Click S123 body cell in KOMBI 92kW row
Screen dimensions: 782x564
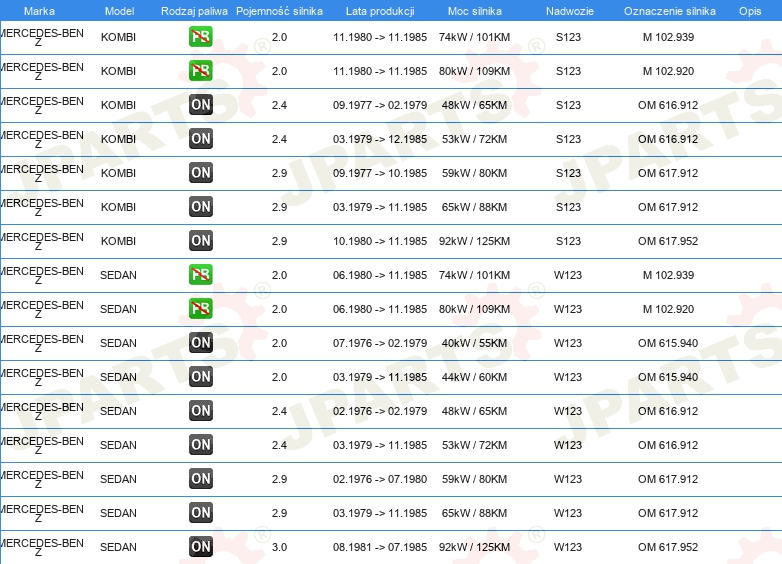coord(569,241)
